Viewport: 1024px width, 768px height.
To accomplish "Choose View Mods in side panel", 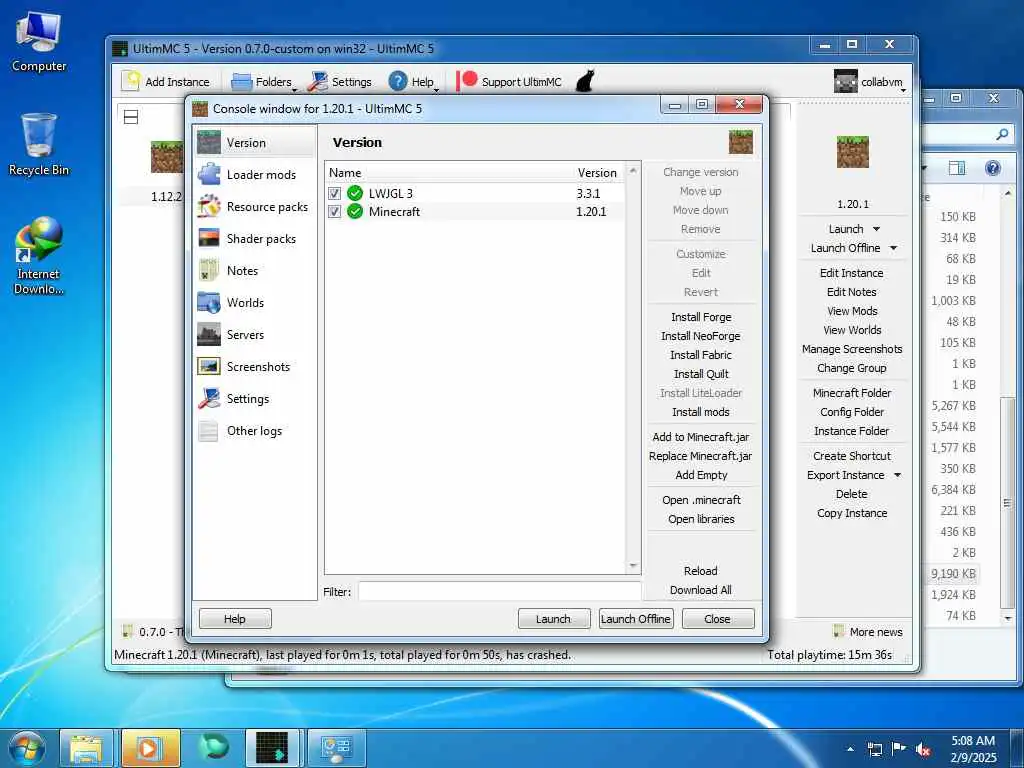I will point(852,311).
